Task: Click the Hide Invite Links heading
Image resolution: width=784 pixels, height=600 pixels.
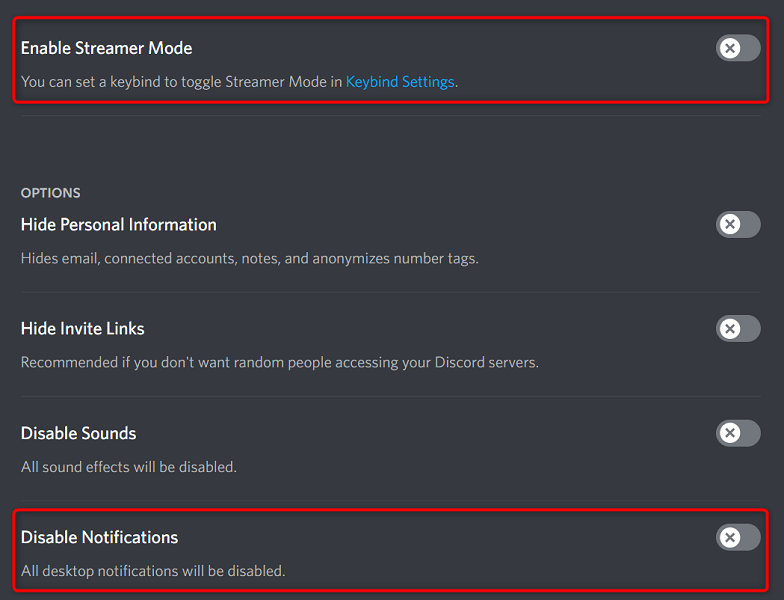Action: (x=82, y=328)
